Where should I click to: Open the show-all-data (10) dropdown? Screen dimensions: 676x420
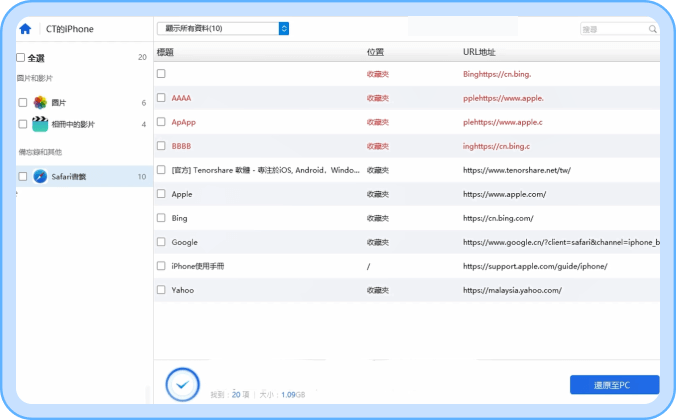pos(222,28)
